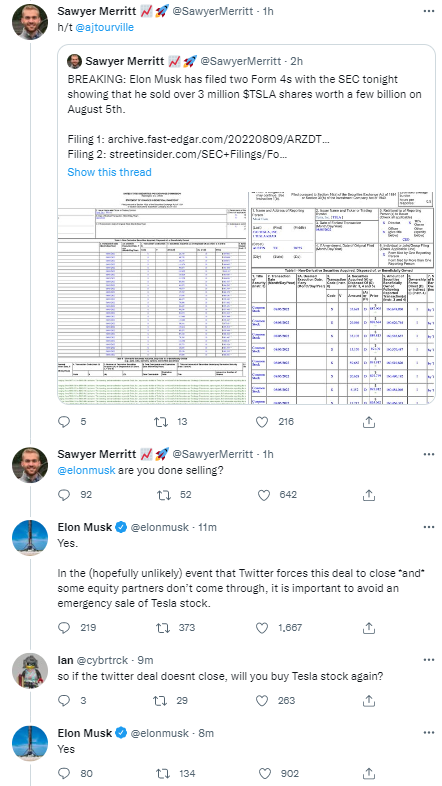
Task: Share Sawyer Merritt's 'are you done selling' tweet
Action: (368, 495)
